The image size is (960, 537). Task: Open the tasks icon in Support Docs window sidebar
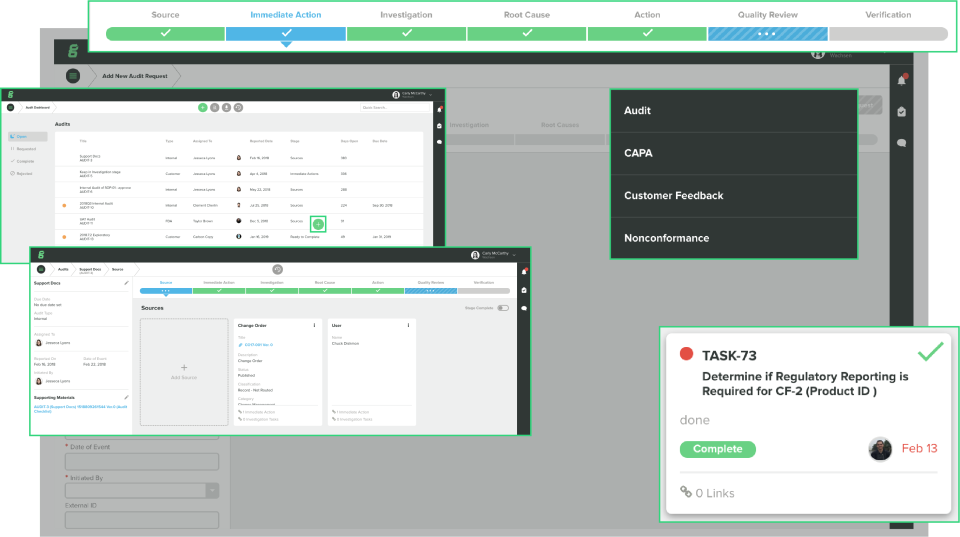coord(524,290)
